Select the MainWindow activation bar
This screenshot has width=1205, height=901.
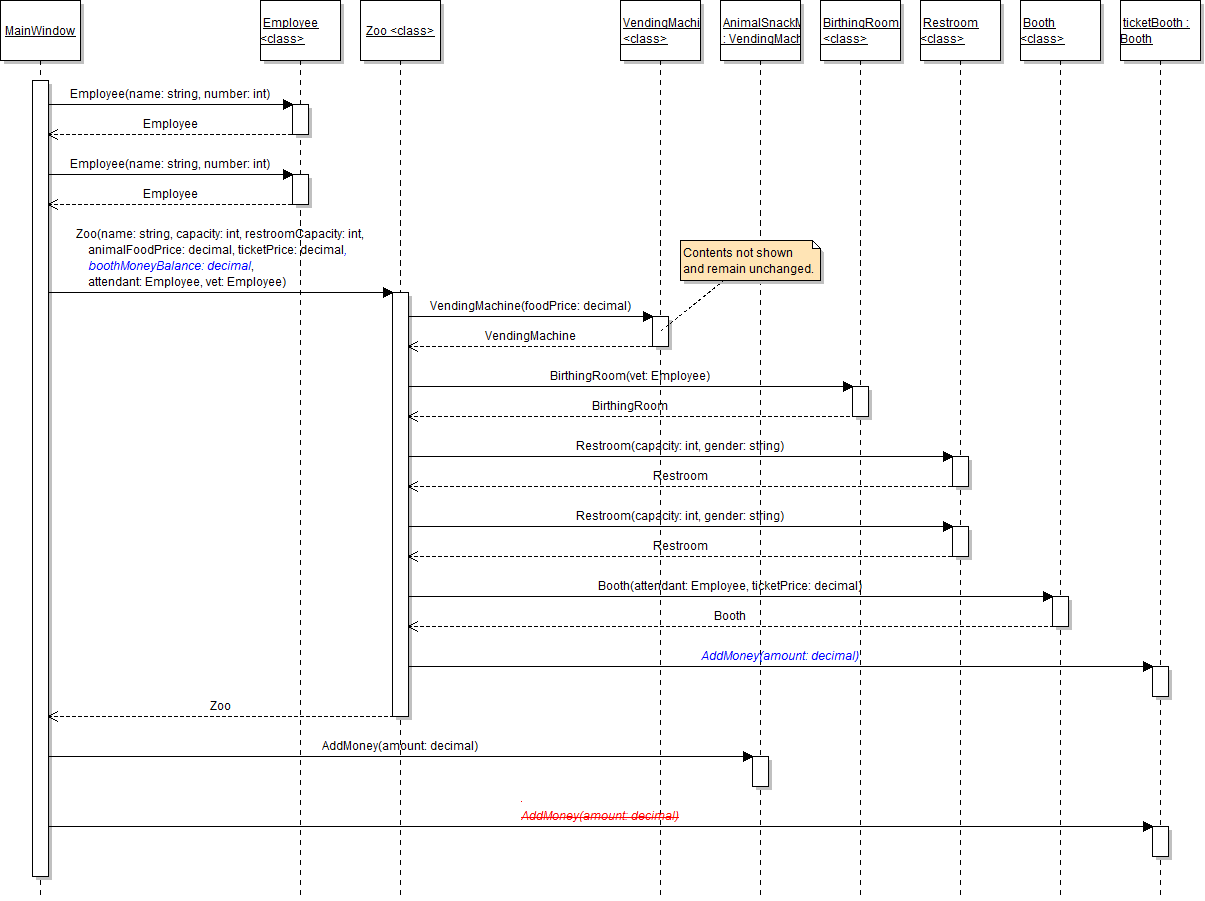coord(40,480)
